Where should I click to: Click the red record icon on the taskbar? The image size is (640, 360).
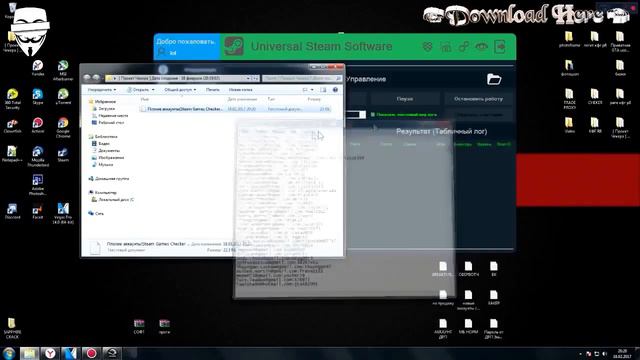91,353
